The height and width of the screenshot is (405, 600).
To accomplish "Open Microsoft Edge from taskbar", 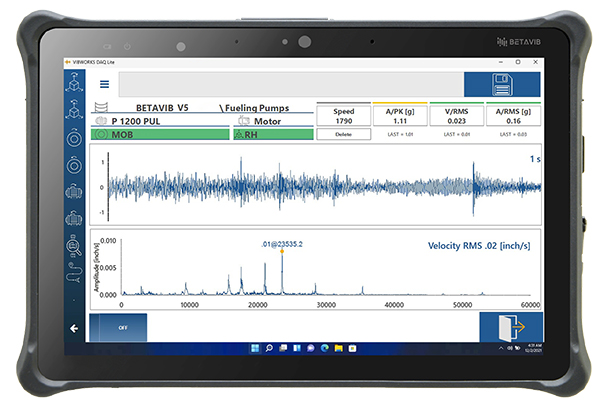I will click(x=325, y=348).
